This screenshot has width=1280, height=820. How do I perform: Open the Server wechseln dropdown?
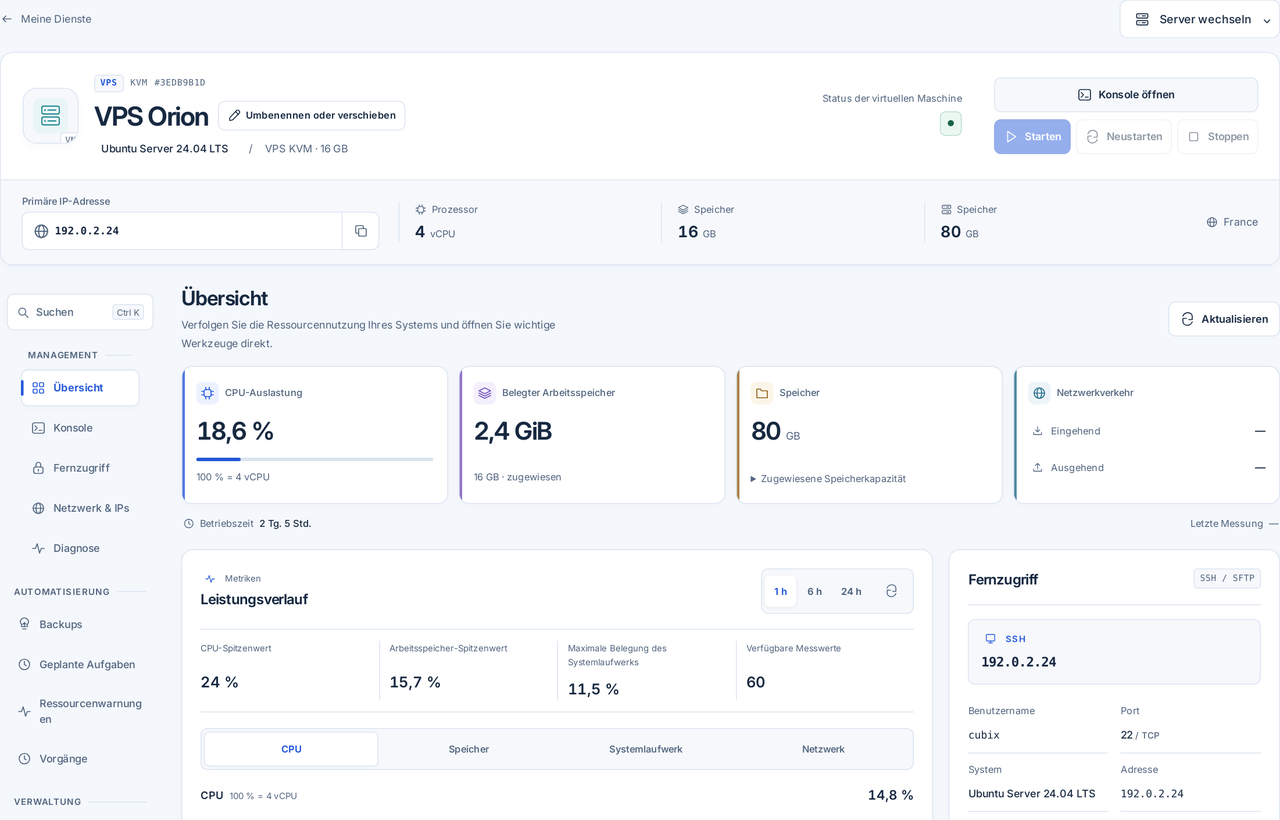[x=1200, y=19]
